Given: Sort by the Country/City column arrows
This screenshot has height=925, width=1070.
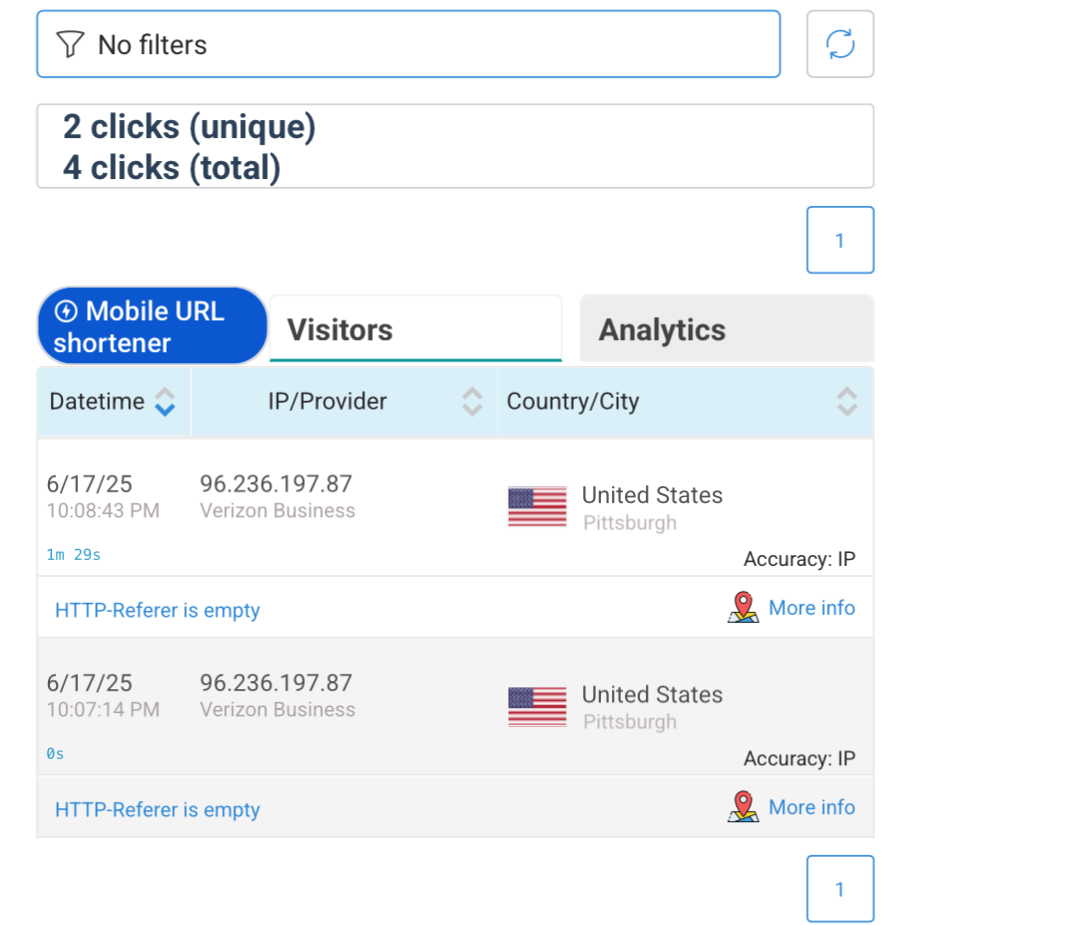Looking at the screenshot, I should pos(847,402).
